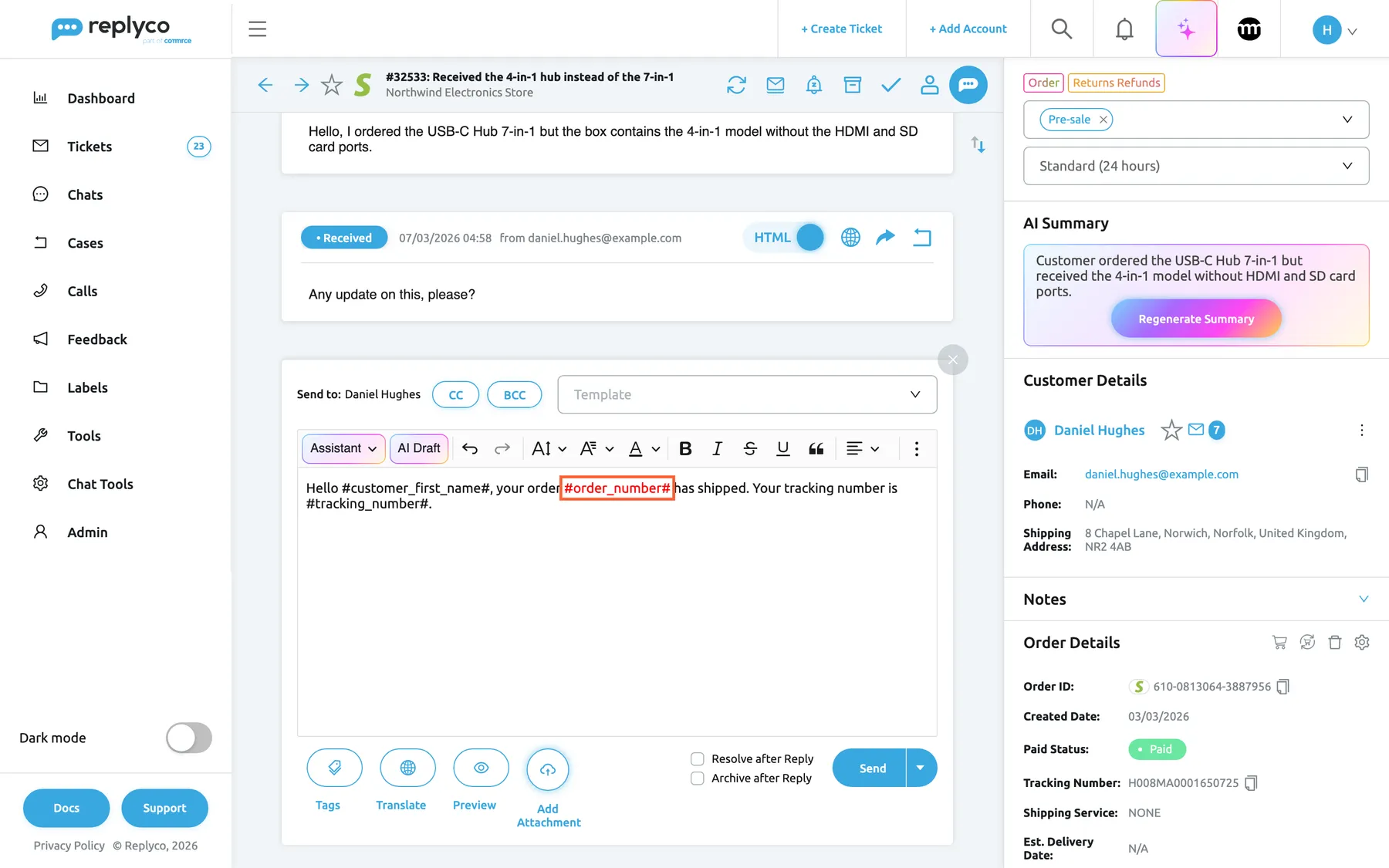Open the Standard (24 hours) dropdown
1389x868 pixels.
pyautogui.click(x=1196, y=166)
